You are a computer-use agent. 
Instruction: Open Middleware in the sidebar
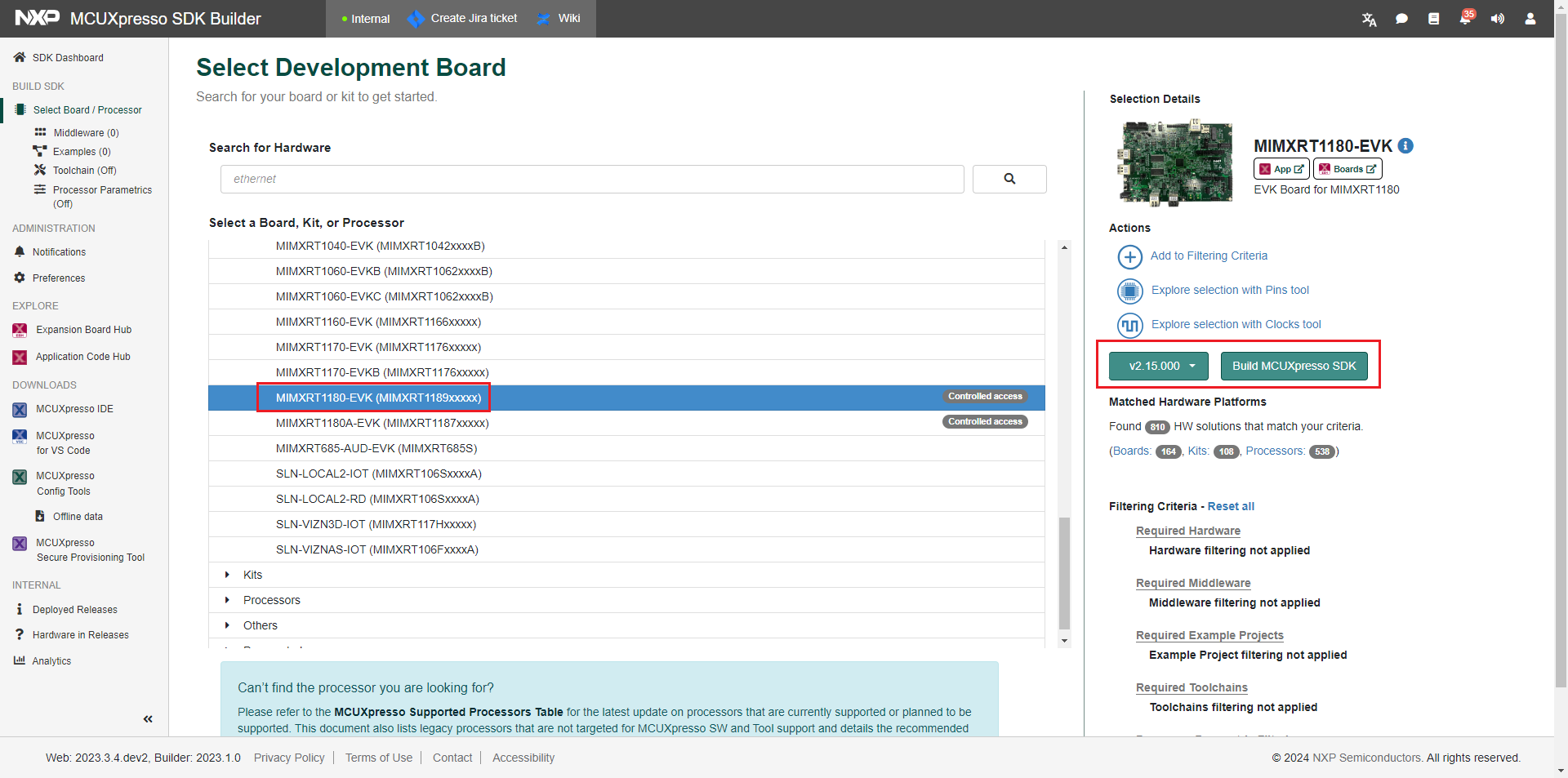point(85,132)
